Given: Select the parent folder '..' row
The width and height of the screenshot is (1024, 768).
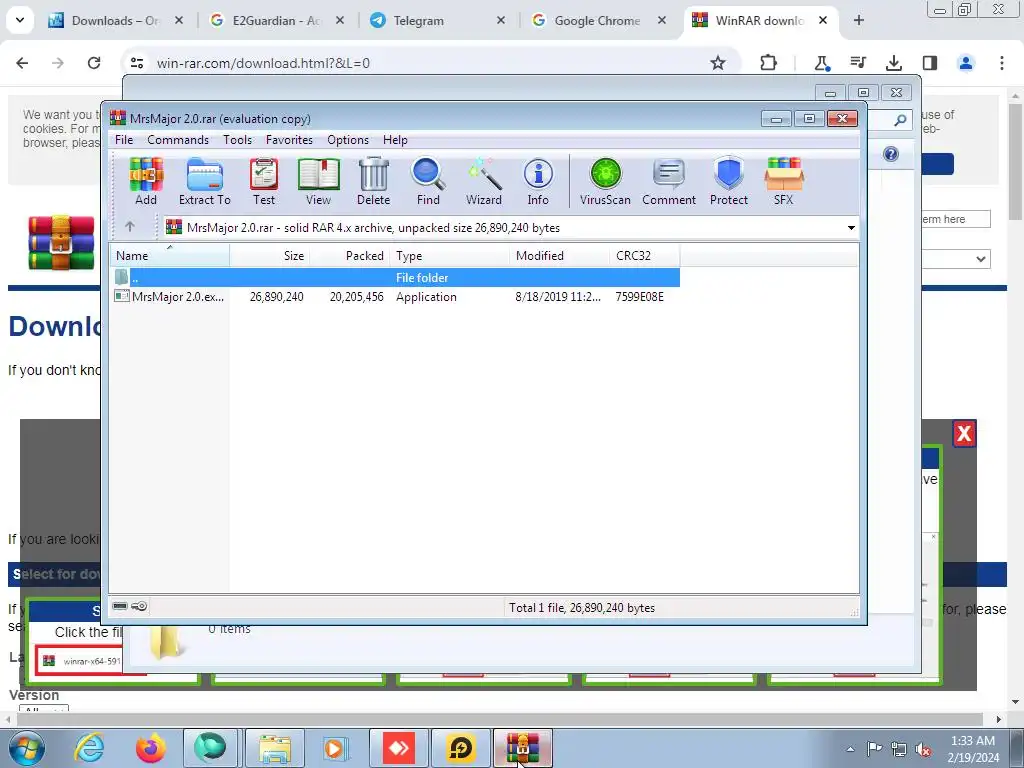Looking at the screenshot, I should (394, 278).
